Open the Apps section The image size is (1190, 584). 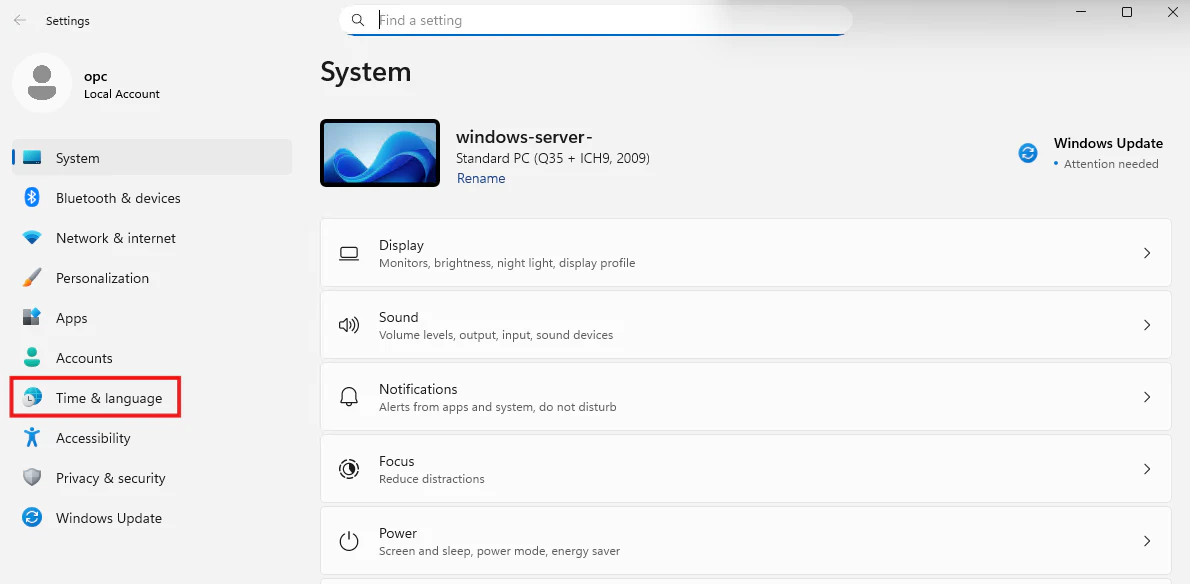tap(71, 319)
